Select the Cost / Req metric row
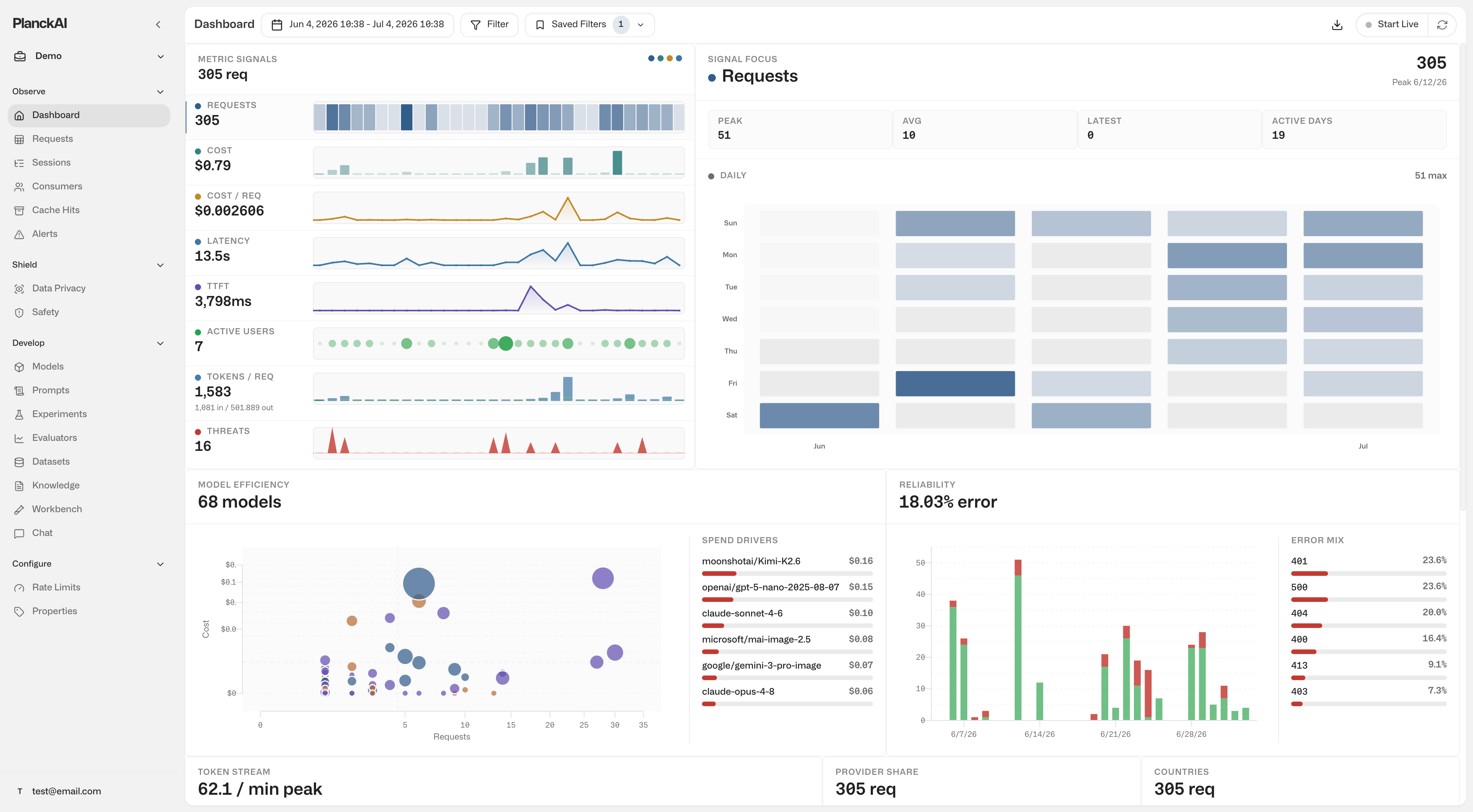 (440, 207)
